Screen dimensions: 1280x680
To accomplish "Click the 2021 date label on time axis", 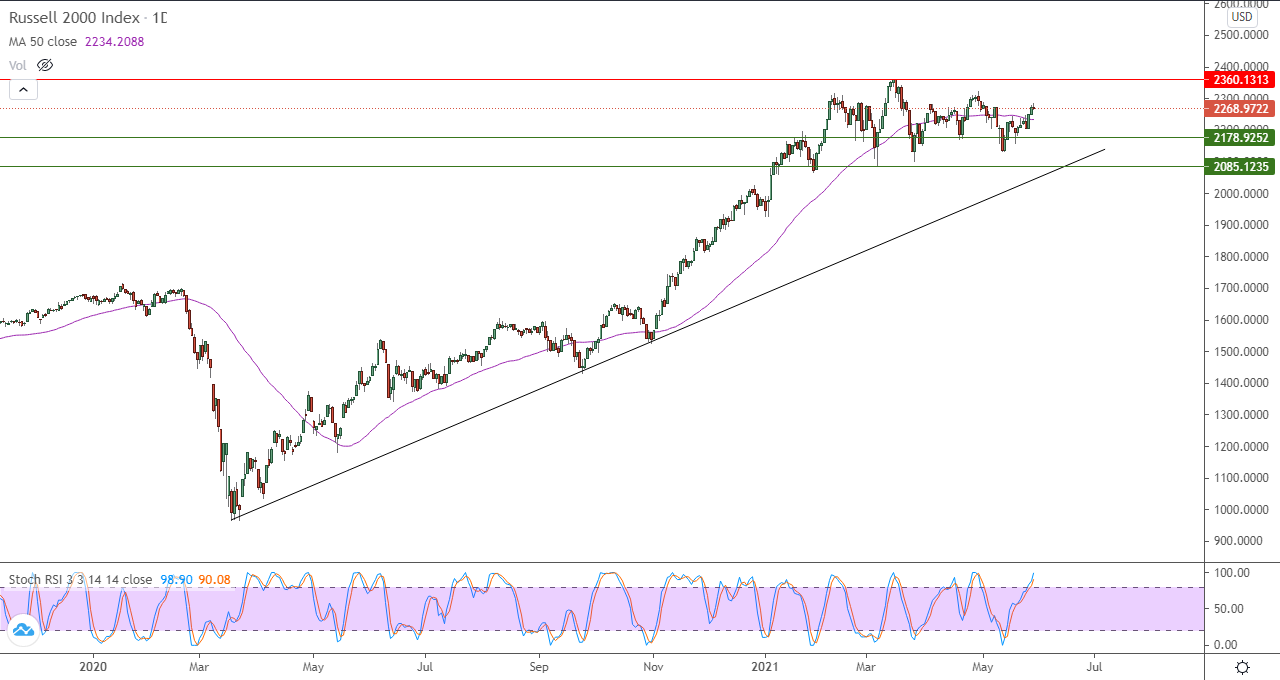I will pyautogui.click(x=766, y=665).
